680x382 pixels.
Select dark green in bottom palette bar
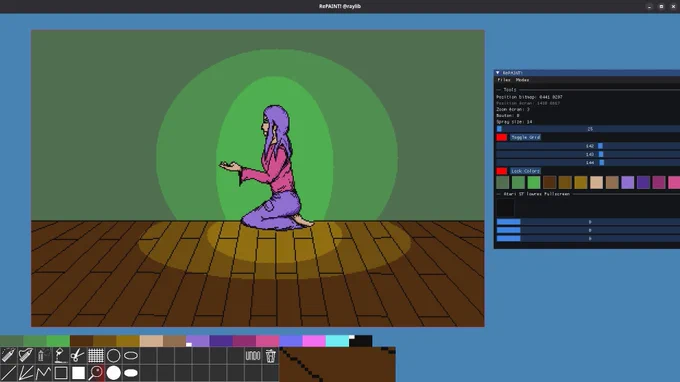pos(12,341)
